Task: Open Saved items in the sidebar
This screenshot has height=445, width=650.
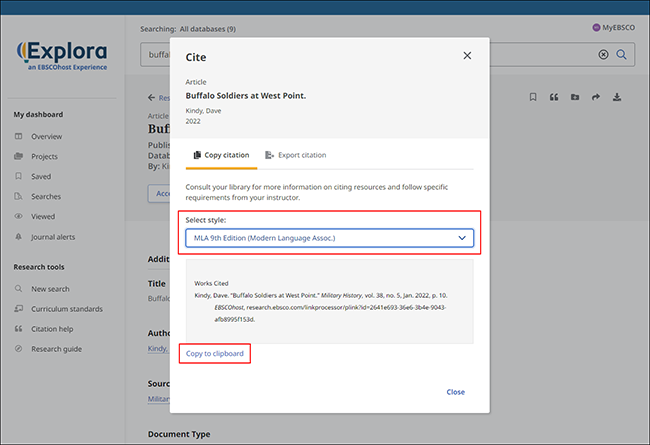Action: [41, 176]
